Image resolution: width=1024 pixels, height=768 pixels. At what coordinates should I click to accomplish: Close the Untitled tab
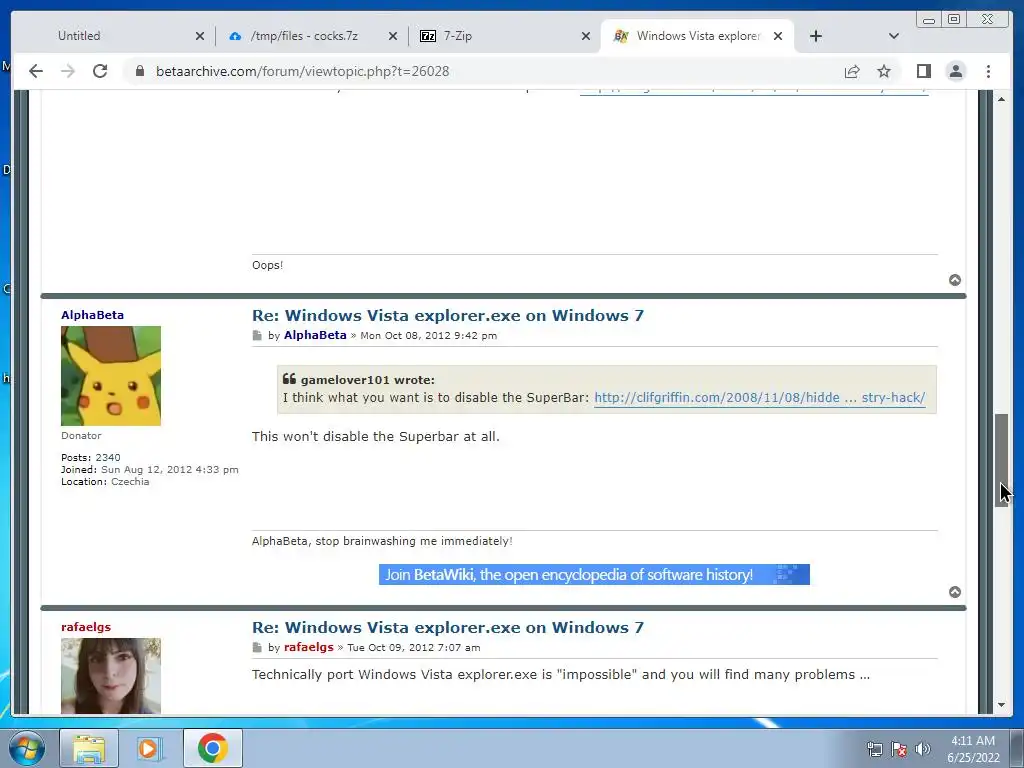pyautogui.click(x=200, y=36)
